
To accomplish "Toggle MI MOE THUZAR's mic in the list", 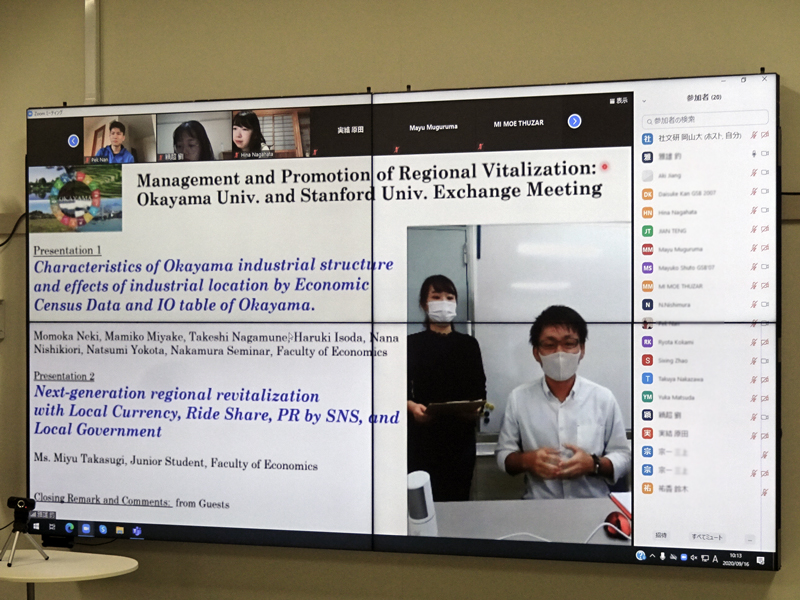I will [754, 286].
